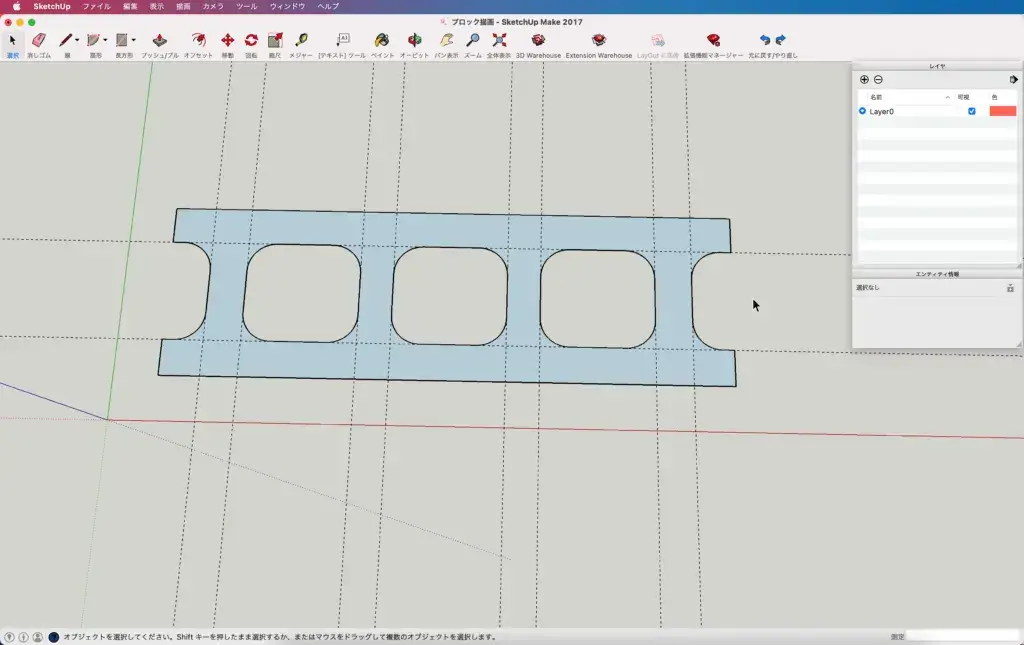Open the 拡張機能マネージャー extension manager

click(713, 40)
